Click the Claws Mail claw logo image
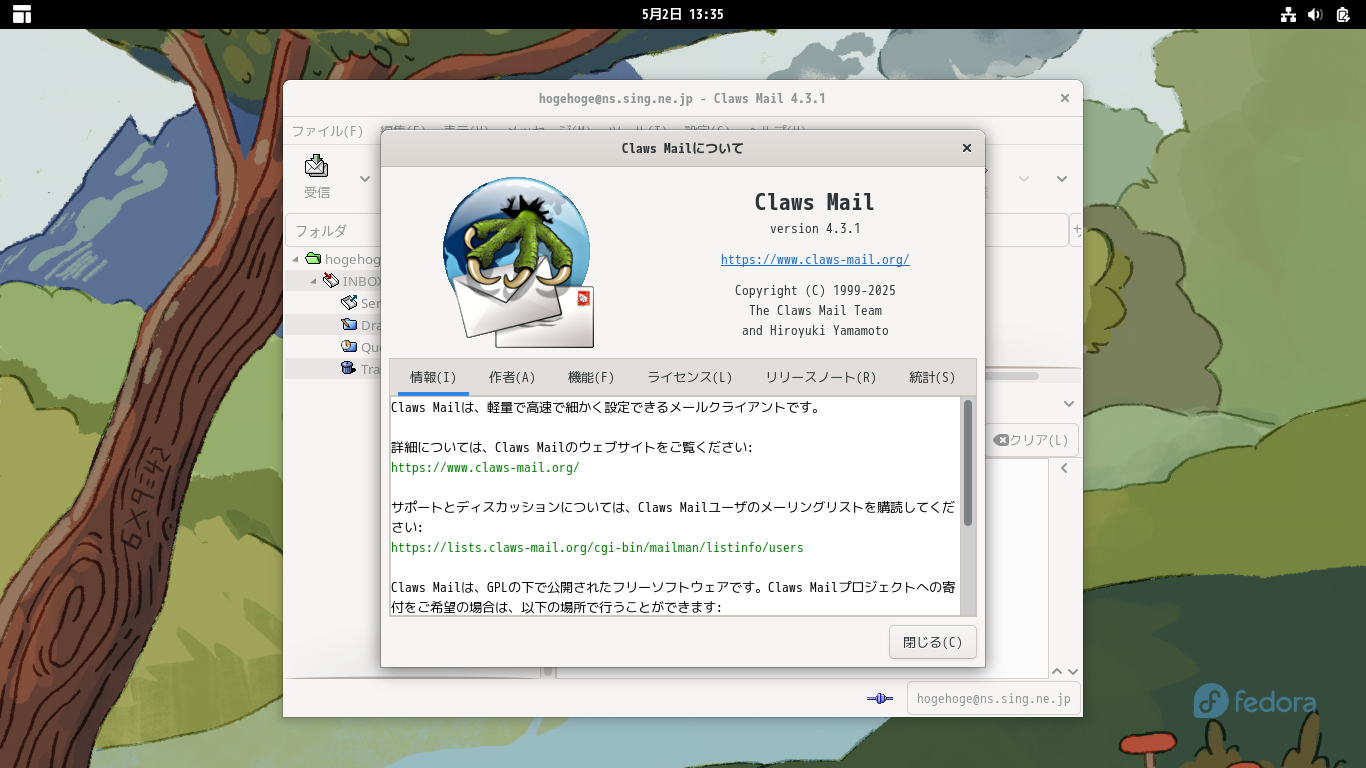 pyautogui.click(x=518, y=262)
